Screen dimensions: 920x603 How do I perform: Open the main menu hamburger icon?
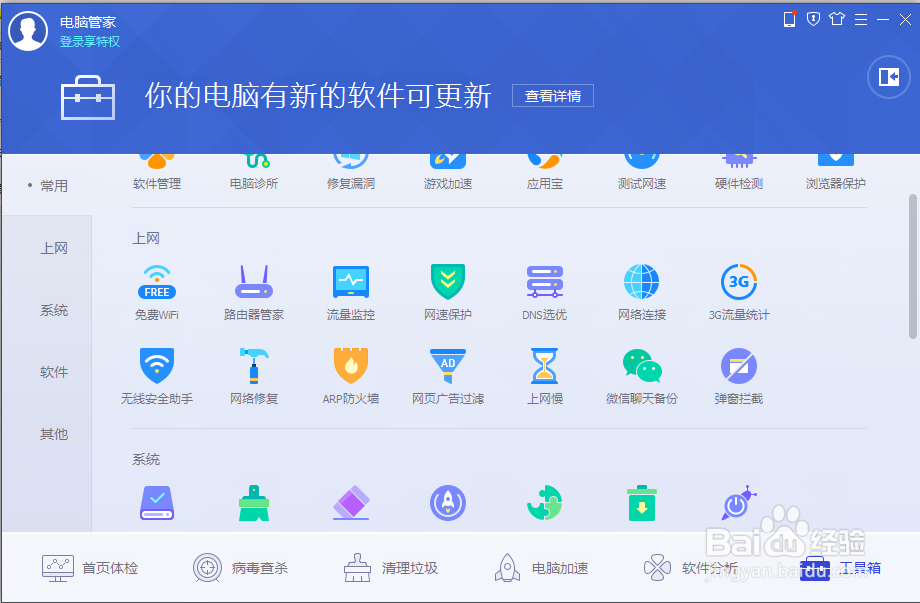point(861,20)
